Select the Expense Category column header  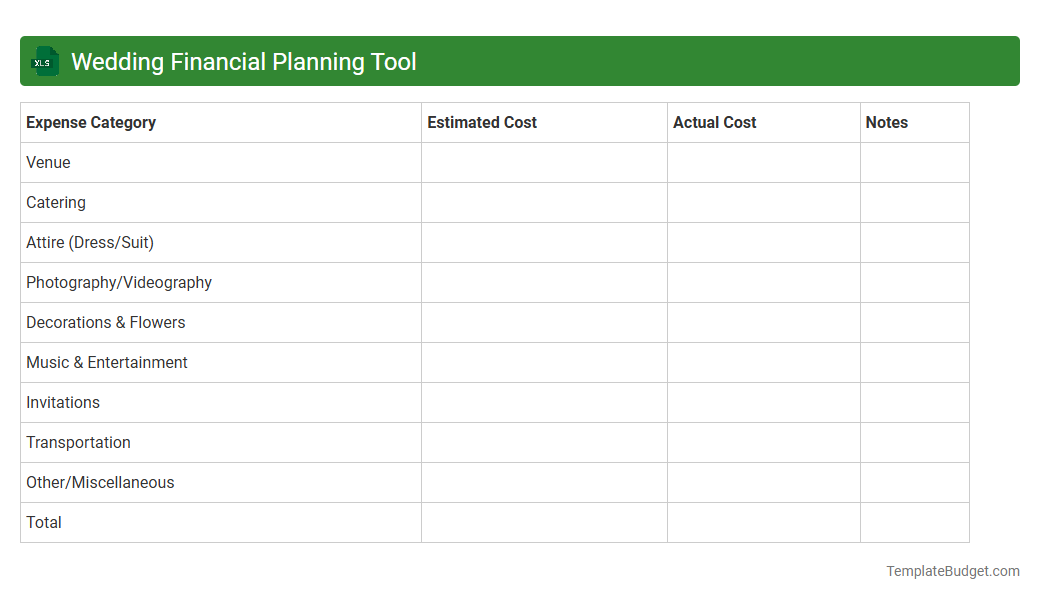tap(90, 122)
